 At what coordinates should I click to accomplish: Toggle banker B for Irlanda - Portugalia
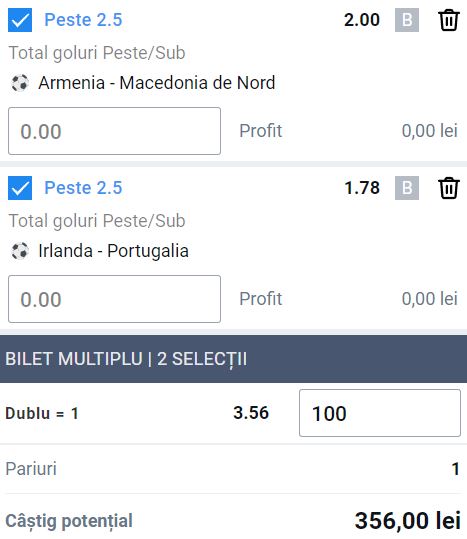407,188
